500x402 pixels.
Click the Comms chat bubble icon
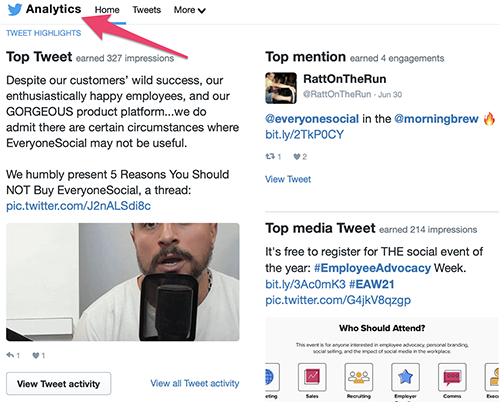[452, 377]
